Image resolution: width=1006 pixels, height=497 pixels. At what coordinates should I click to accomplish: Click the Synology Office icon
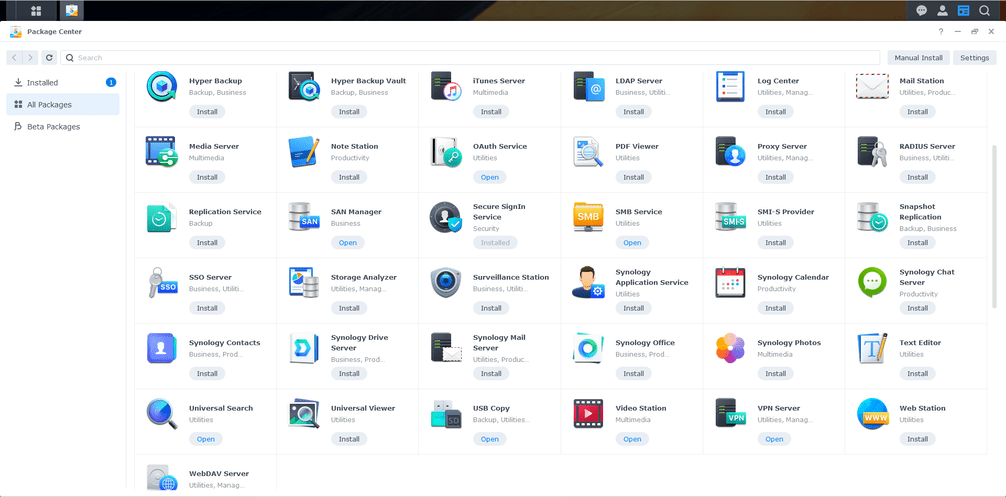[588, 348]
